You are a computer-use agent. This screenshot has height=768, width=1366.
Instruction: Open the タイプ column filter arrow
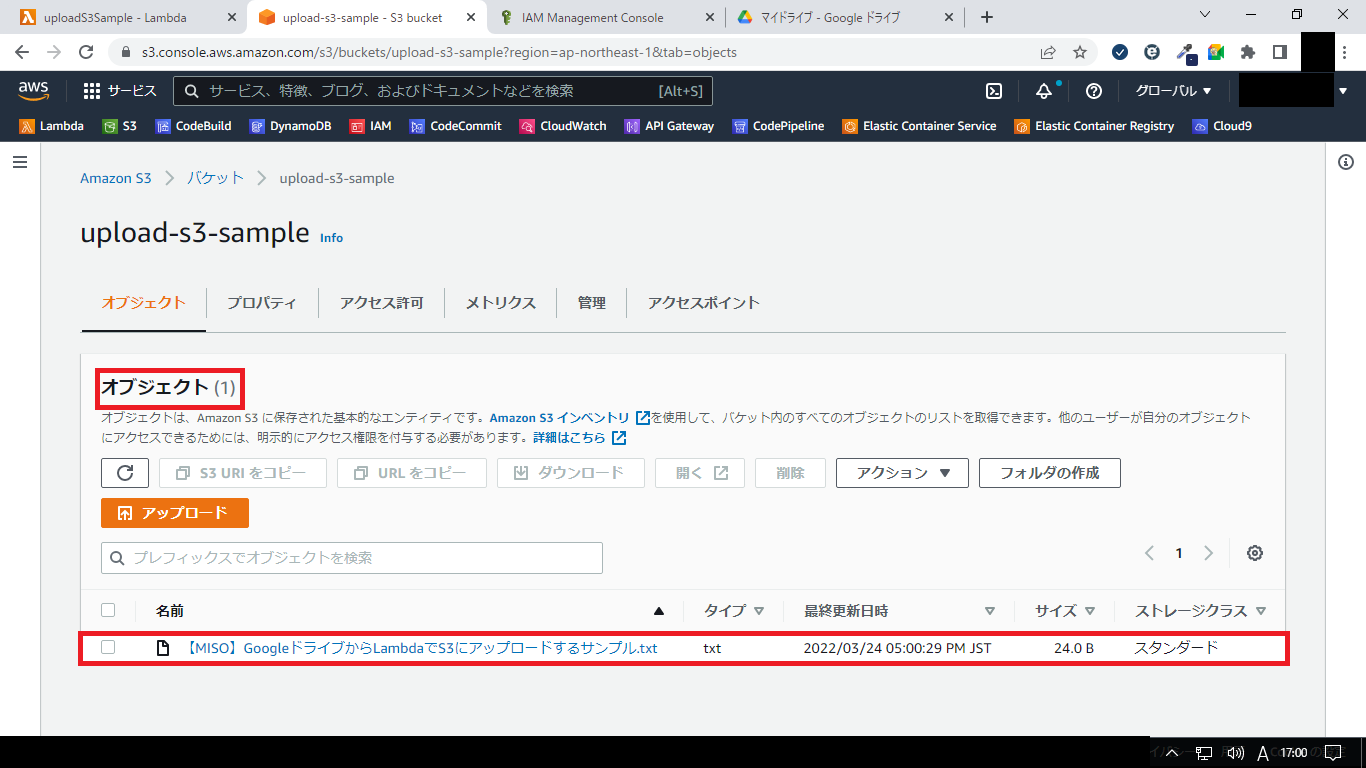click(x=758, y=611)
